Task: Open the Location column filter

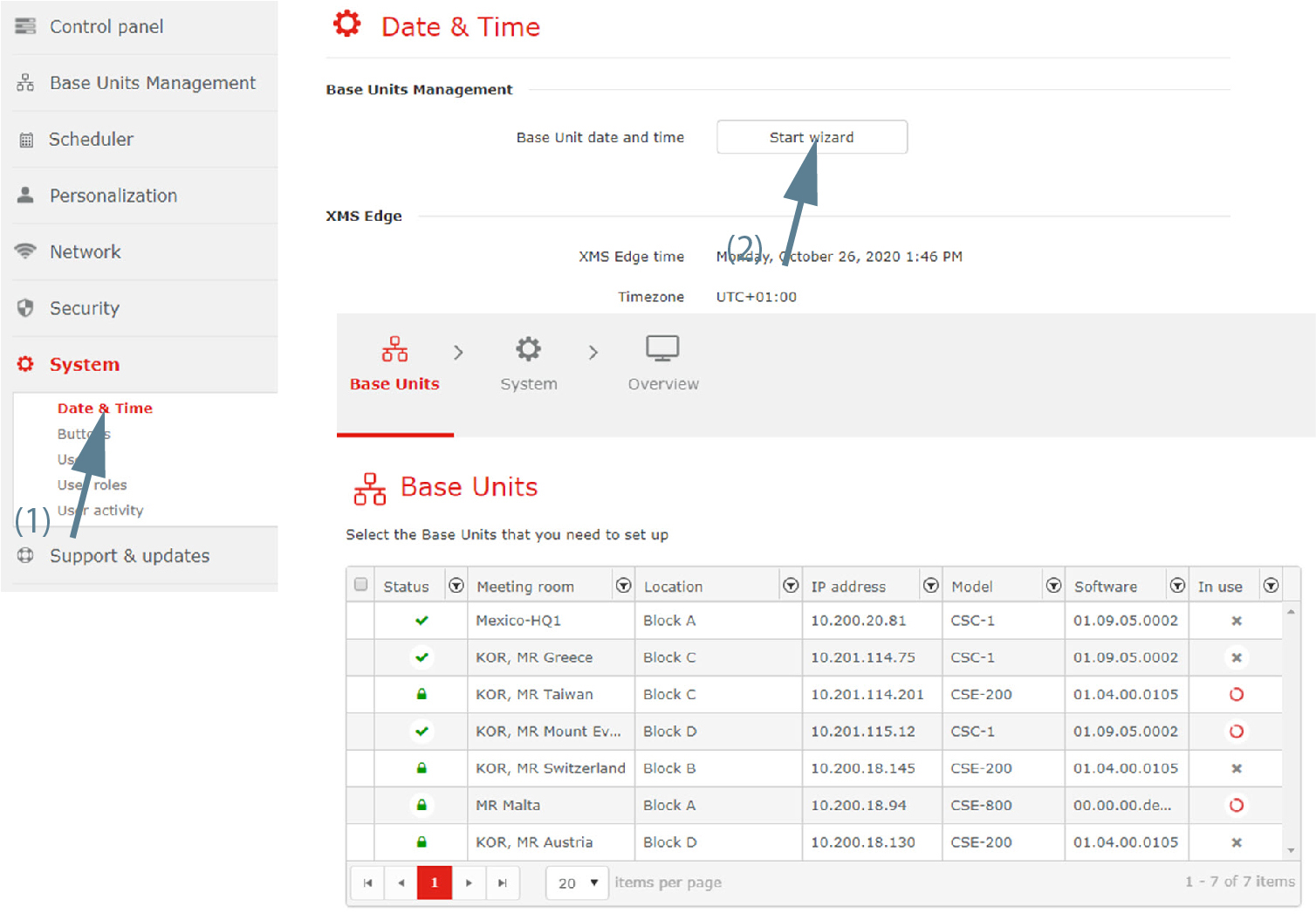Action: click(x=791, y=586)
